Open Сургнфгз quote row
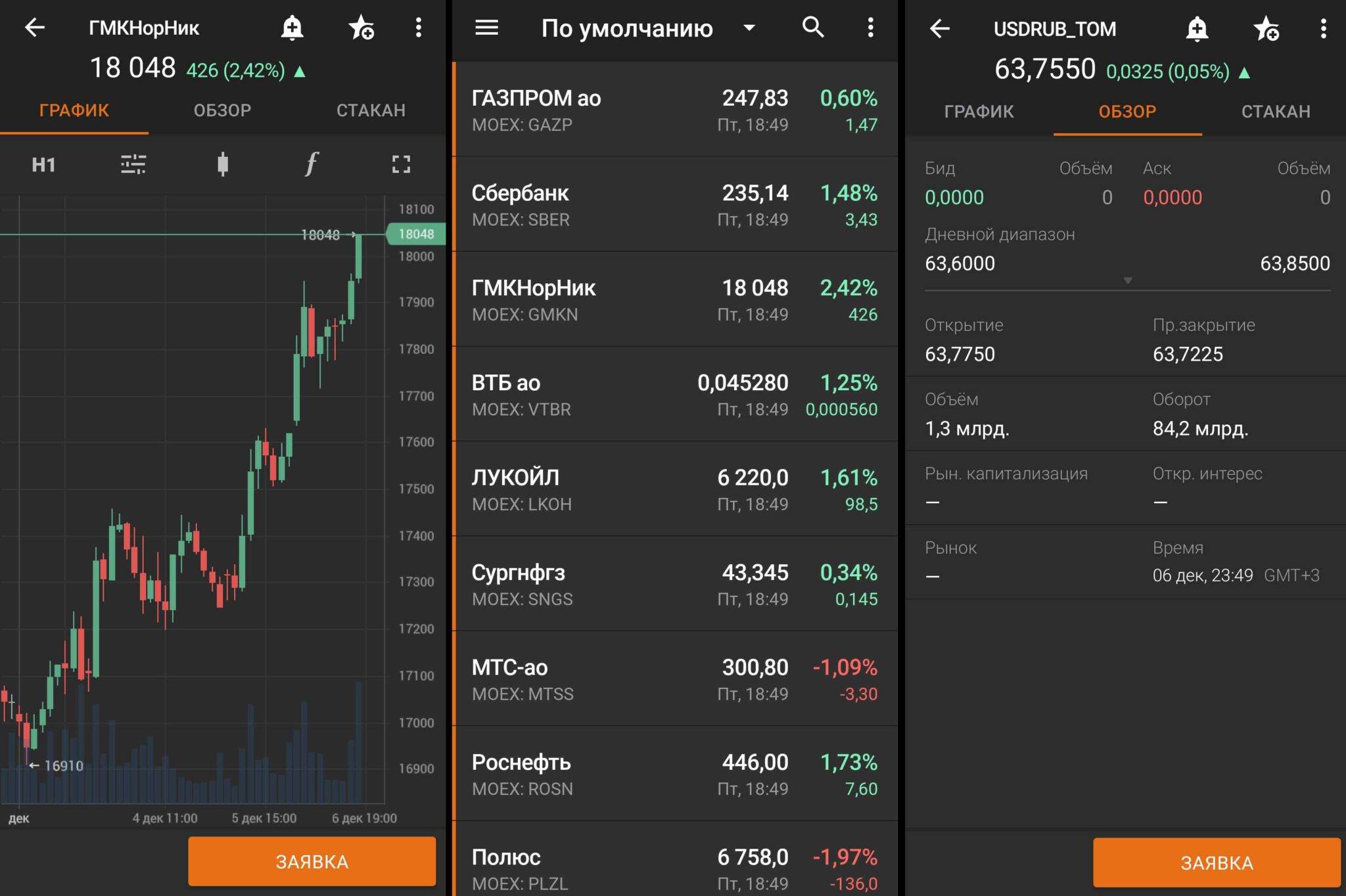The image size is (1346, 896). pyautogui.click(x=676, y=584)
